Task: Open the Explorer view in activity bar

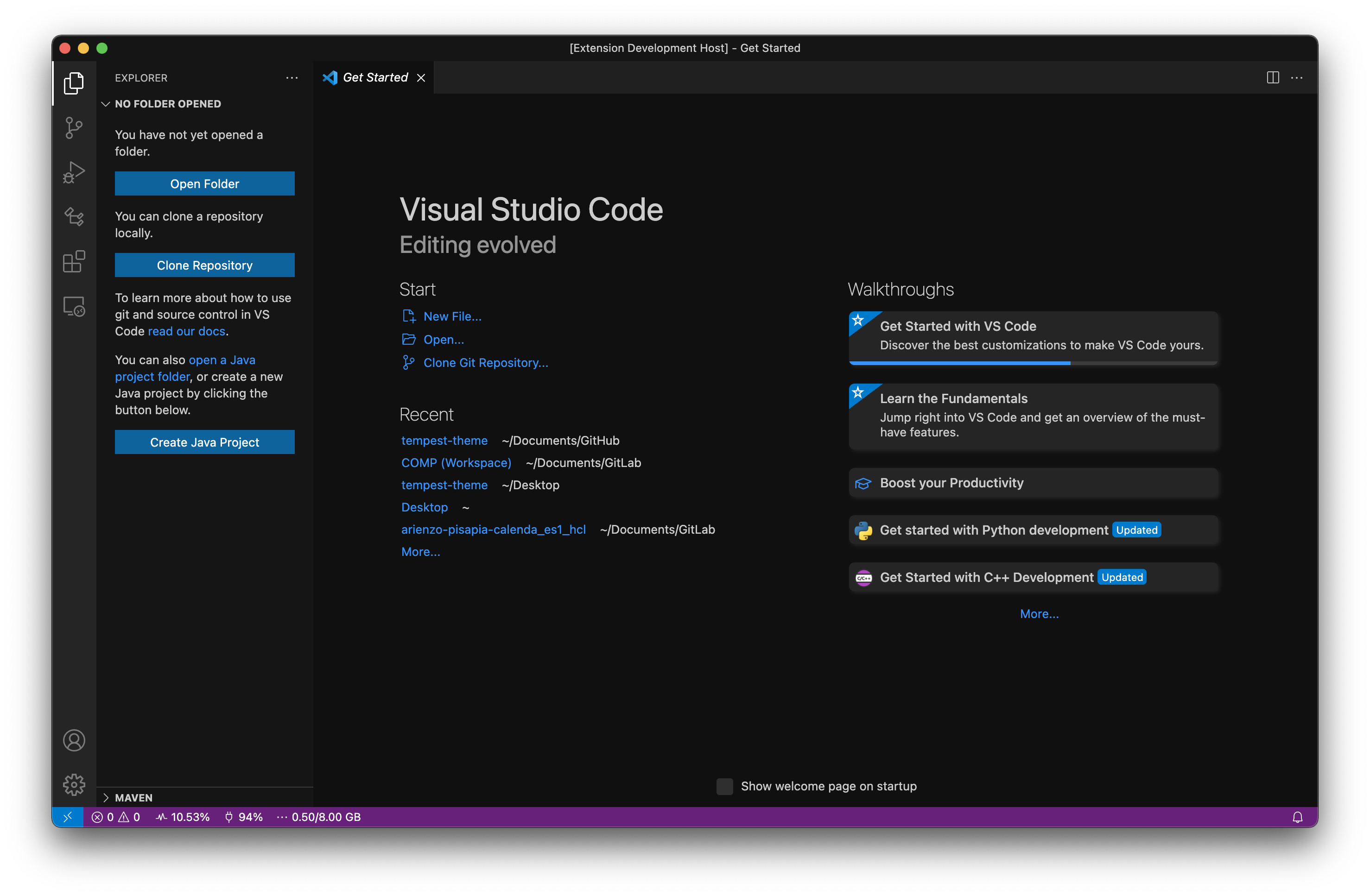Action: pos(74,83)
